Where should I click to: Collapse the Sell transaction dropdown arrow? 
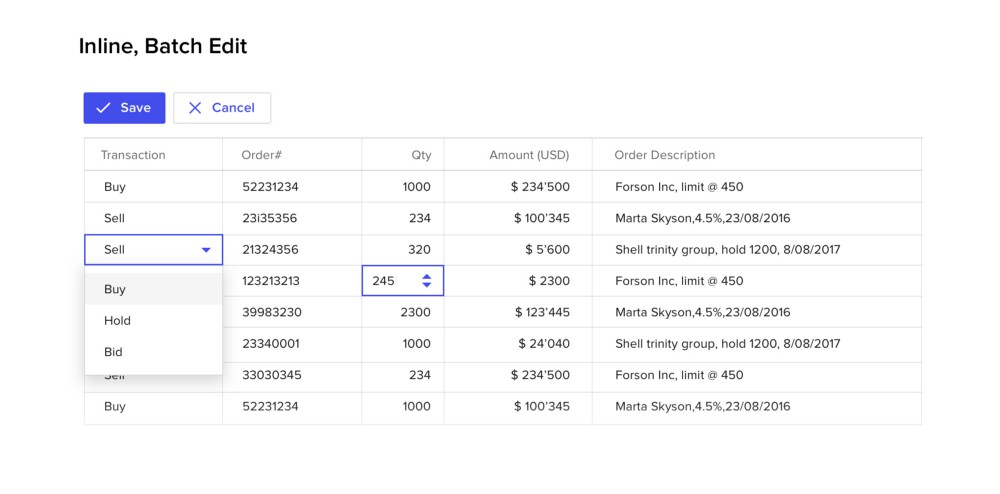[206, 250]
